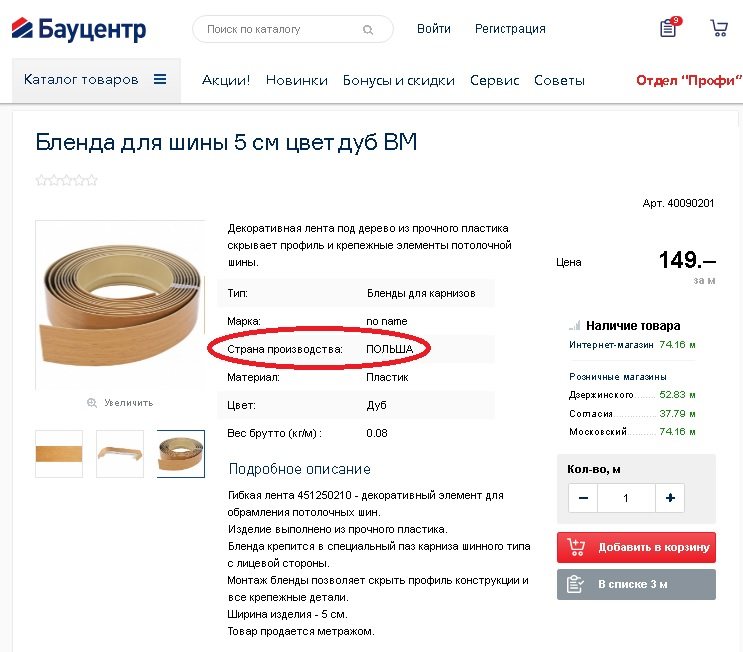
Task: Go to Отдел Профи section
Action: (689, 80)
